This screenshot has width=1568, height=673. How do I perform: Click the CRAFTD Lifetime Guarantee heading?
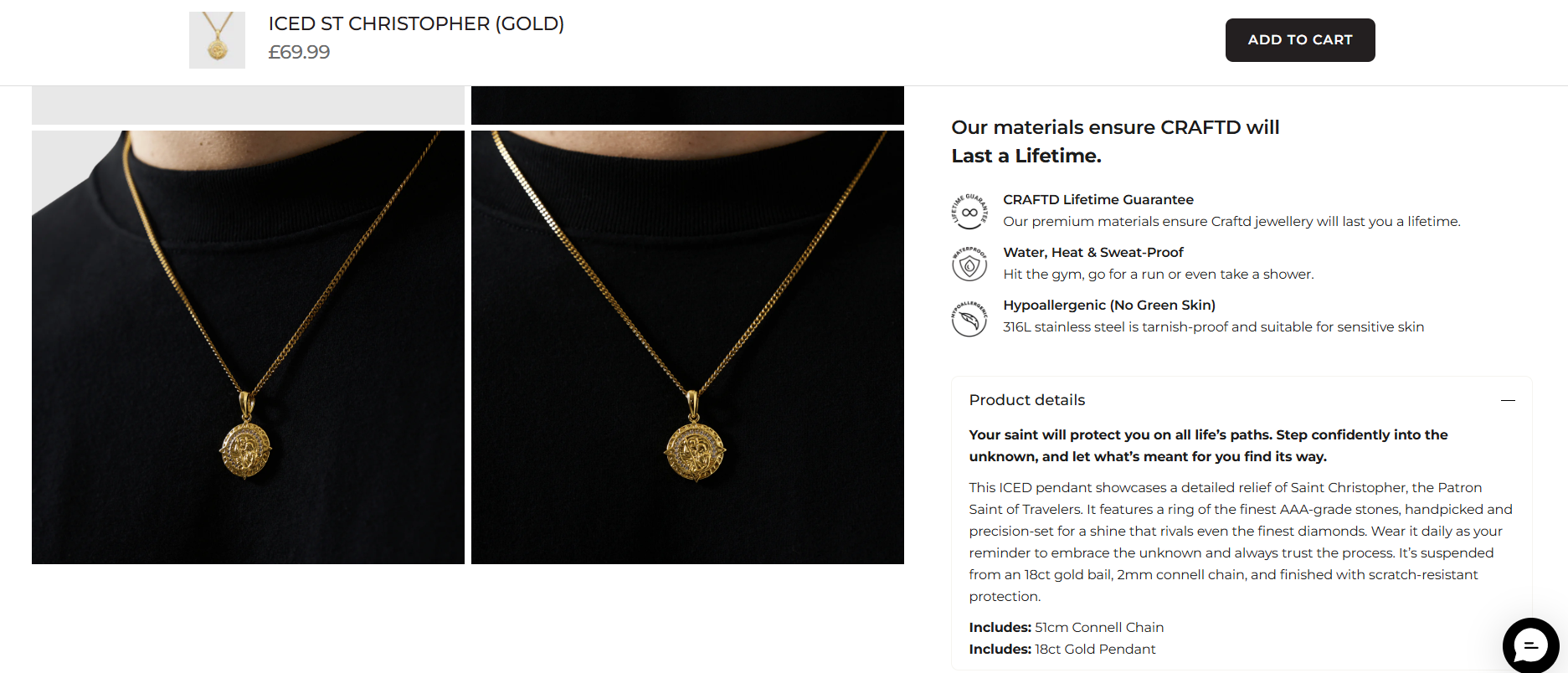[x=1098, y=199]
